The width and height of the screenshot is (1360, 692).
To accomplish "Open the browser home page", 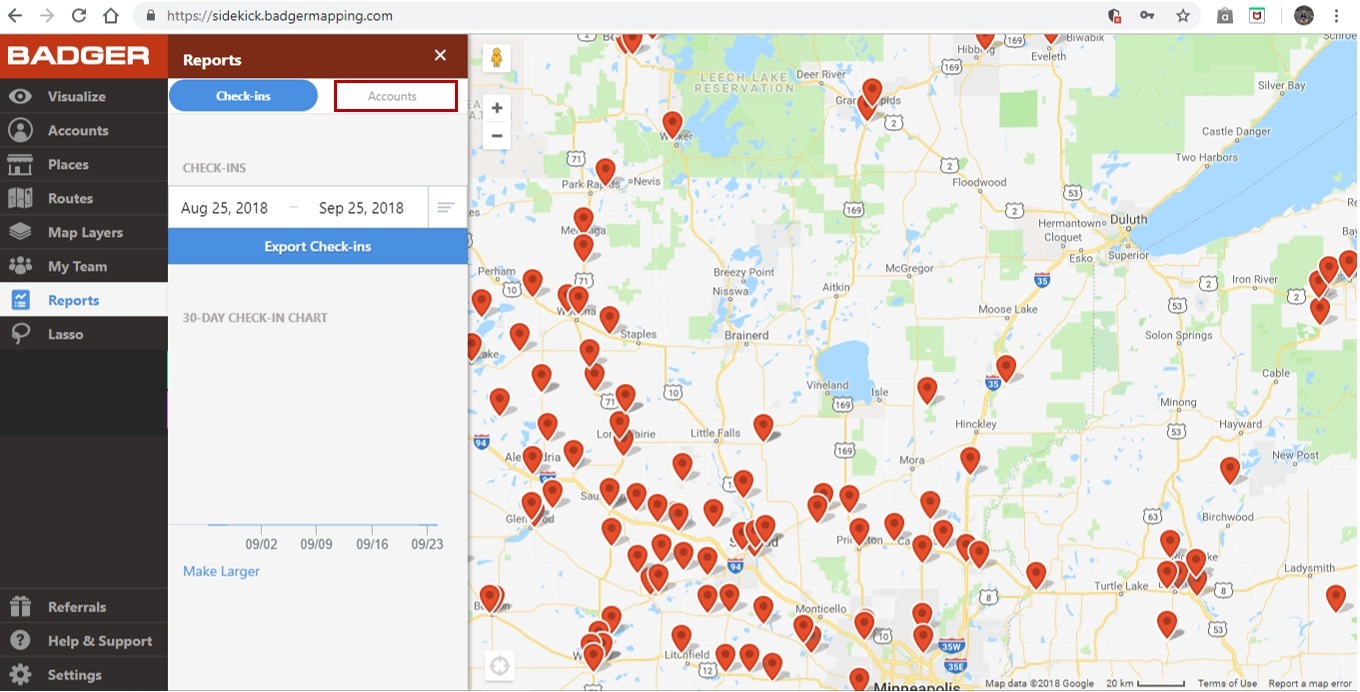I will pyautogui.click(x=111, y=16).
